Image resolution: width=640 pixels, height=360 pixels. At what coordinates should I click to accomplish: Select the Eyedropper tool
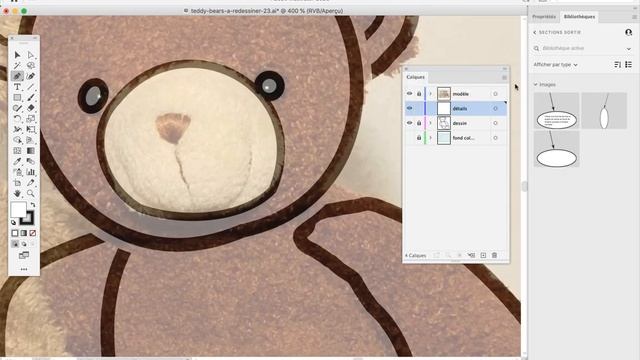[17, 161]
